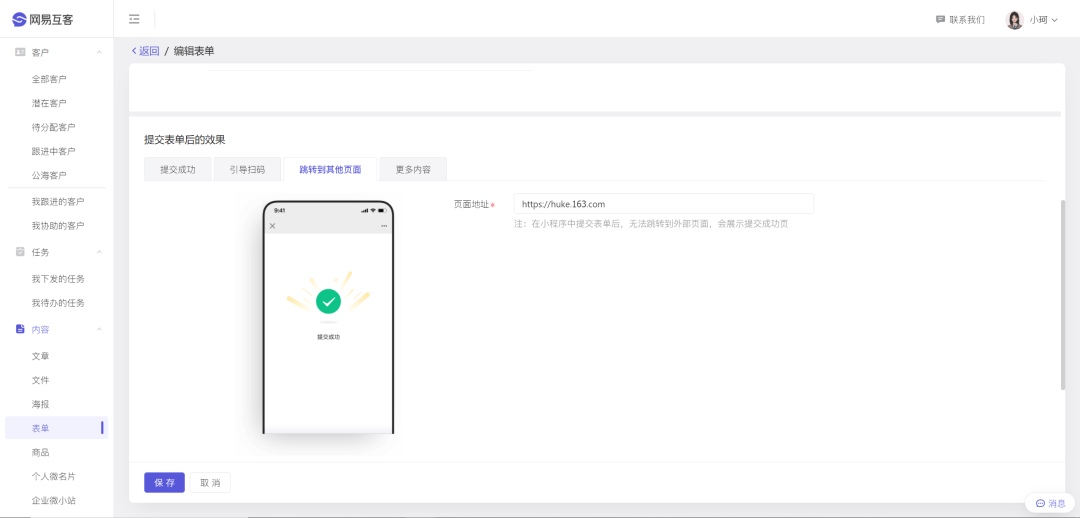Click the content section document icon
This screenshot has height=518, width=1080.
pyautogui.click(x=20, y=329)
